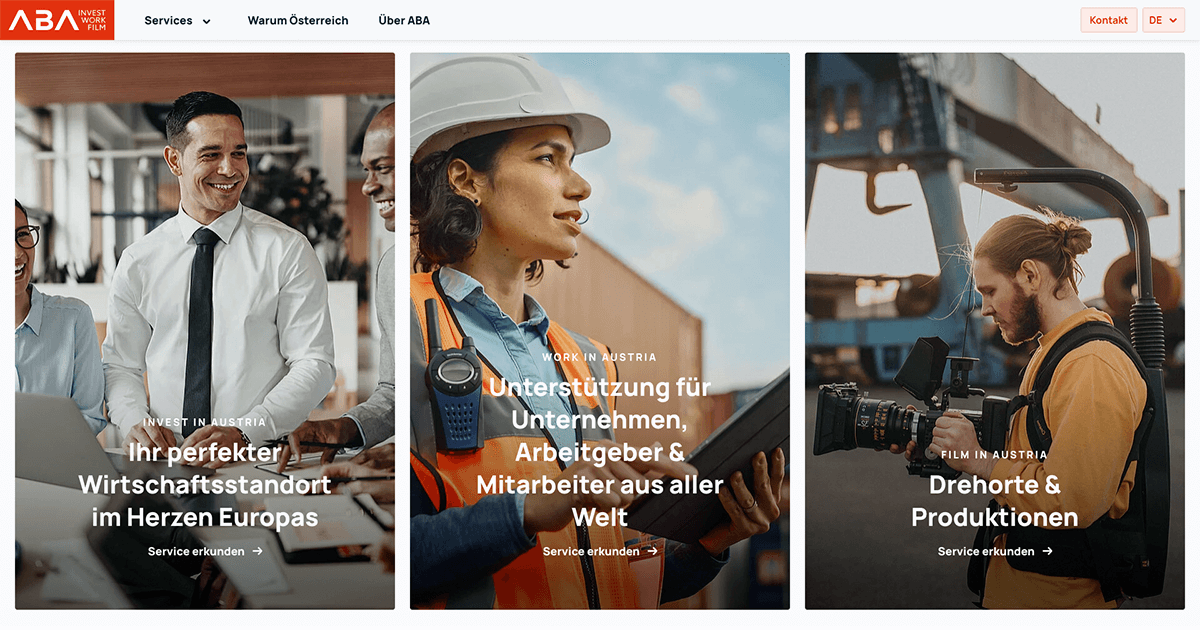This screenshot has width=1200, height=630.
Task: Click the businessman photo in the Invest card
Action: click(205, 250)
